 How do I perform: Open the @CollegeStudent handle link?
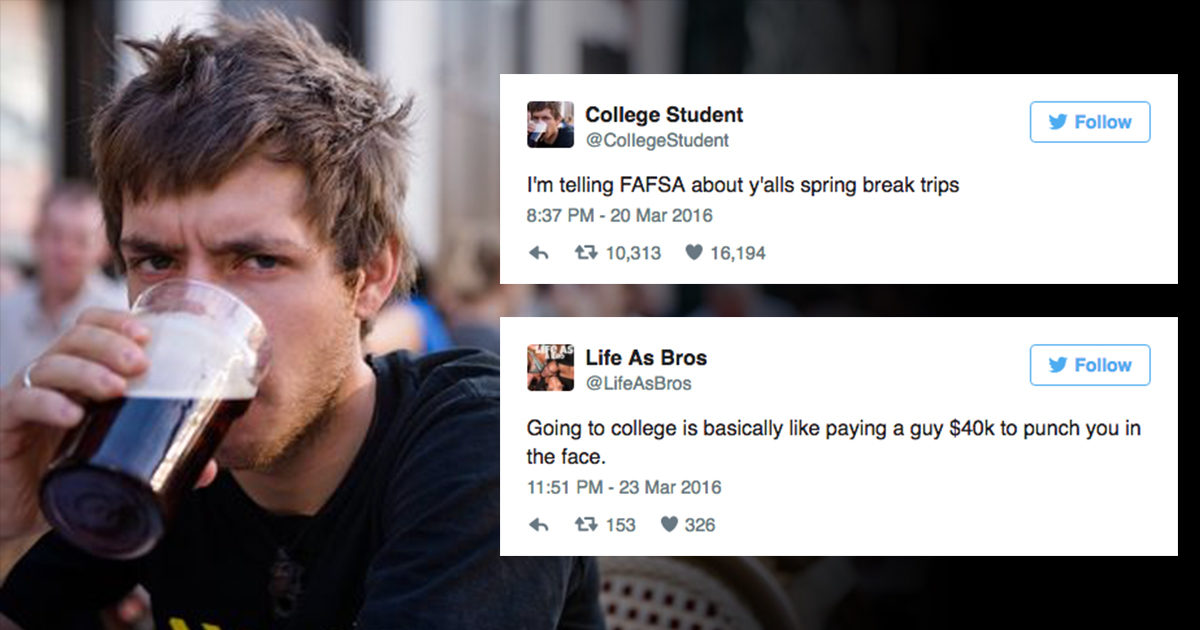(x=657, y=141)
